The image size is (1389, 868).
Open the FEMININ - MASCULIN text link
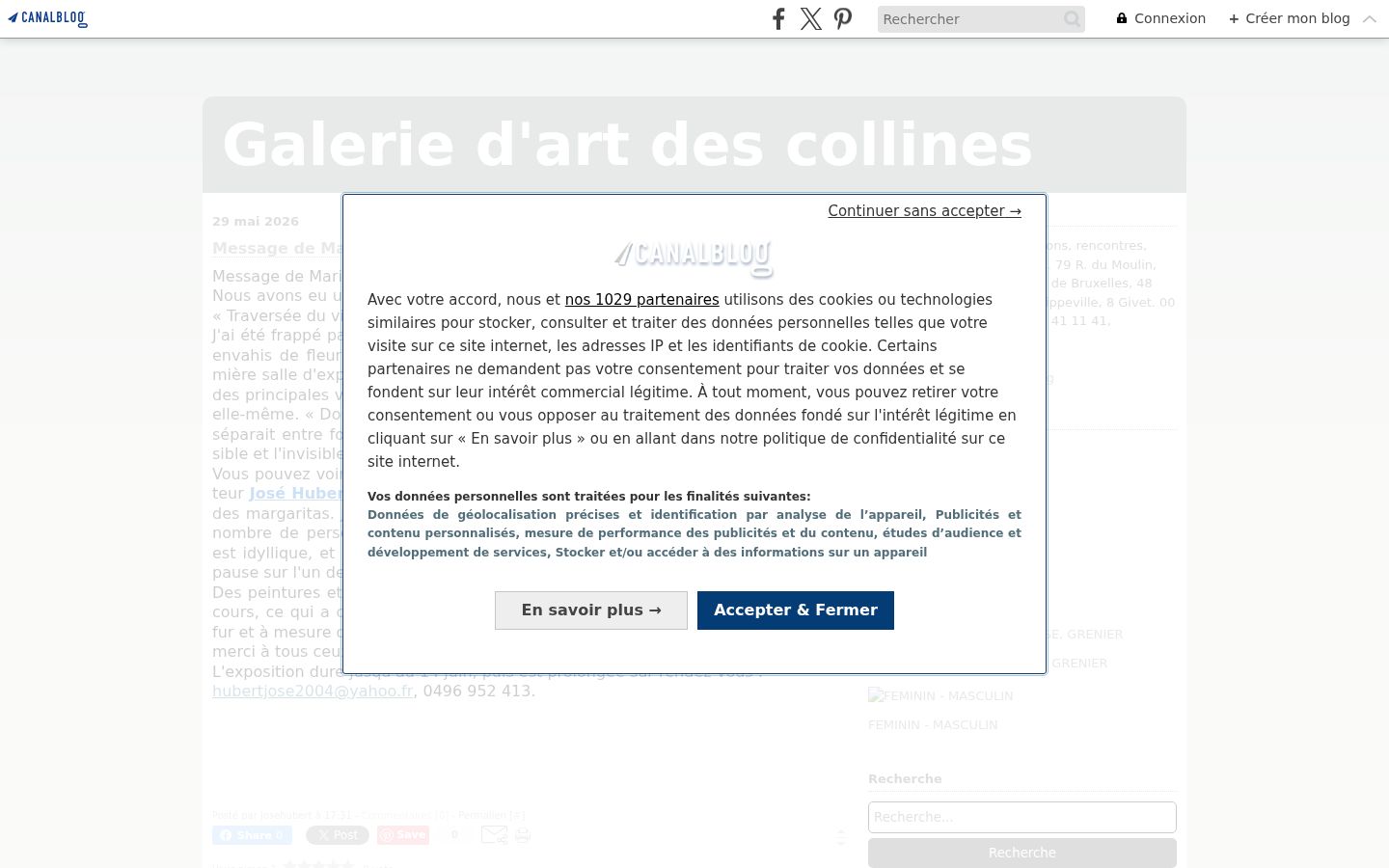click(933, 725)
